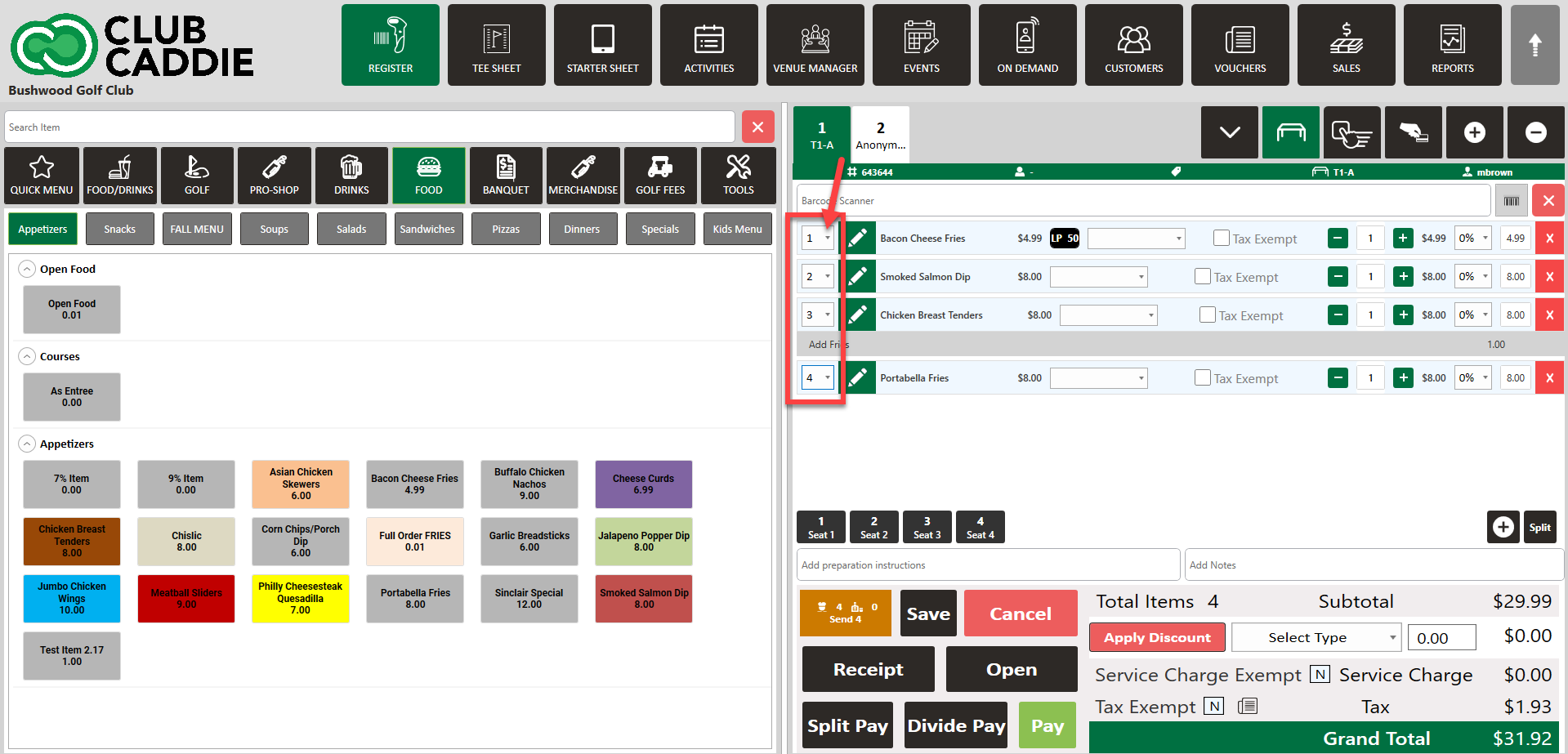1568x754 pixels.
Task: Collapse the Courses section
Action: point(27,356)
